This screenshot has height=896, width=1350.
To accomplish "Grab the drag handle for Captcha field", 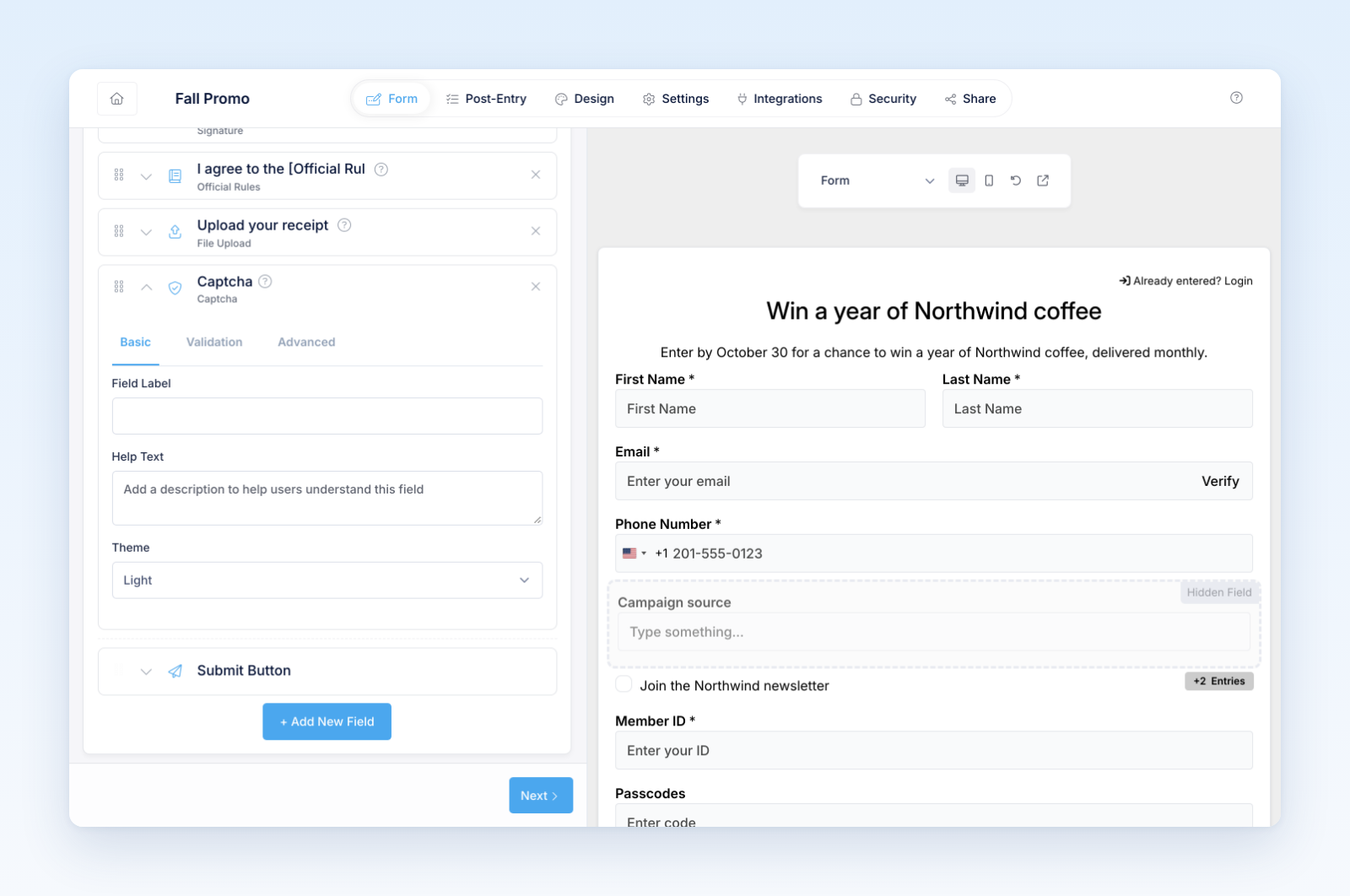I will pyautogui.click(x=119, y=287).
